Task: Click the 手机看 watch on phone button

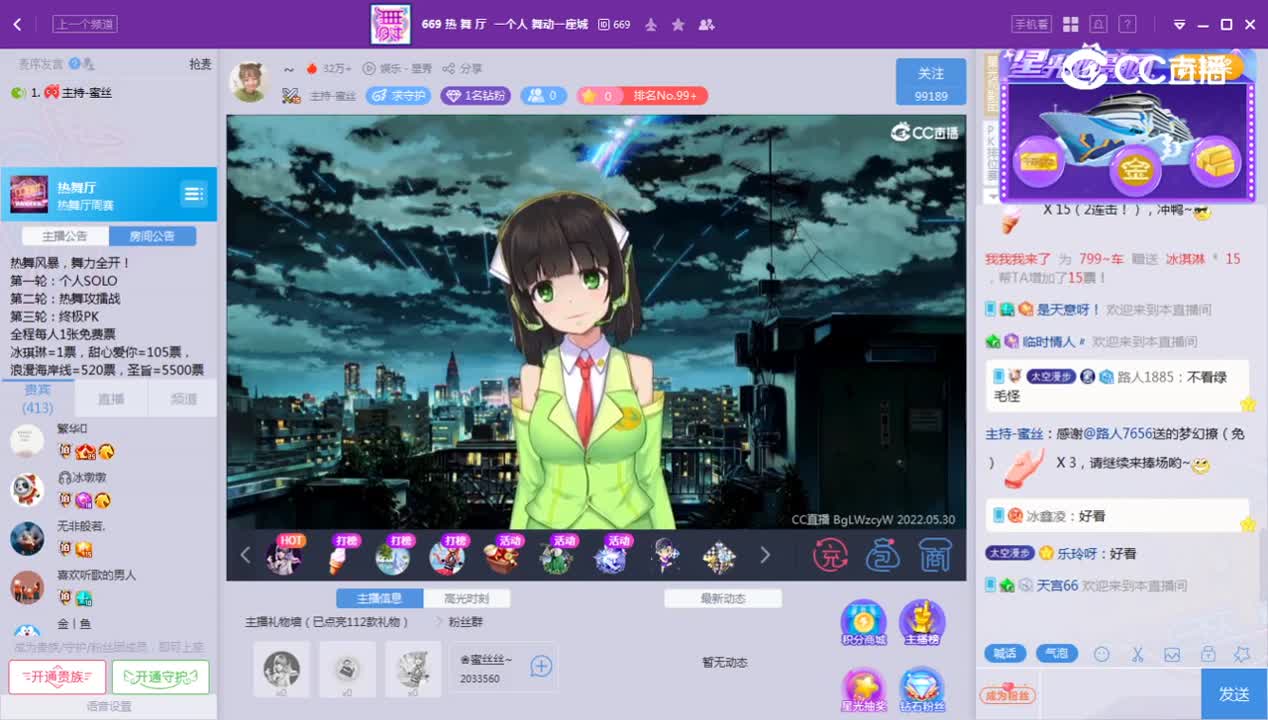Action: (x=1031, y=24)
